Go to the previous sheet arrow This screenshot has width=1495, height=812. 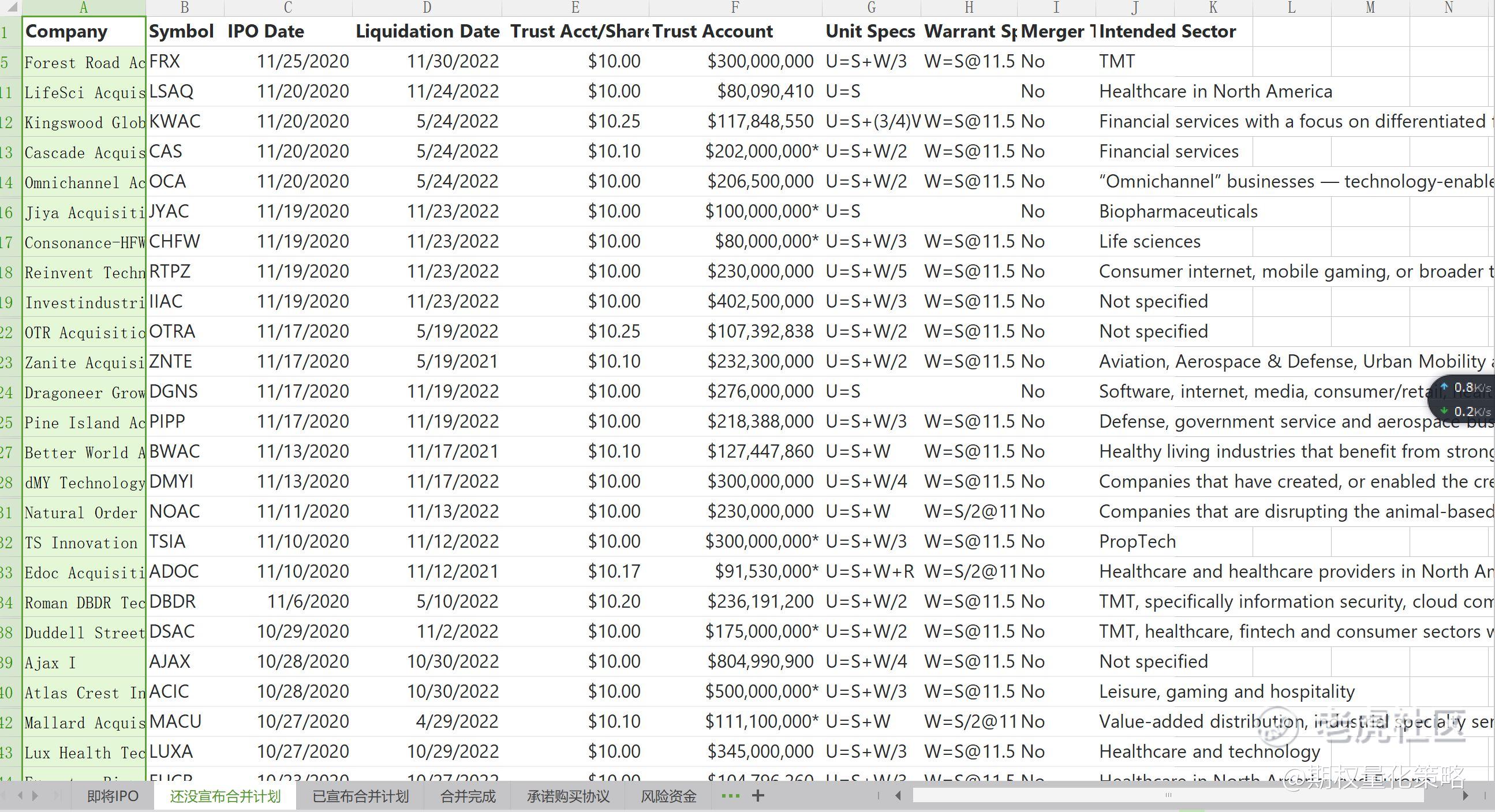pos(20,796)
